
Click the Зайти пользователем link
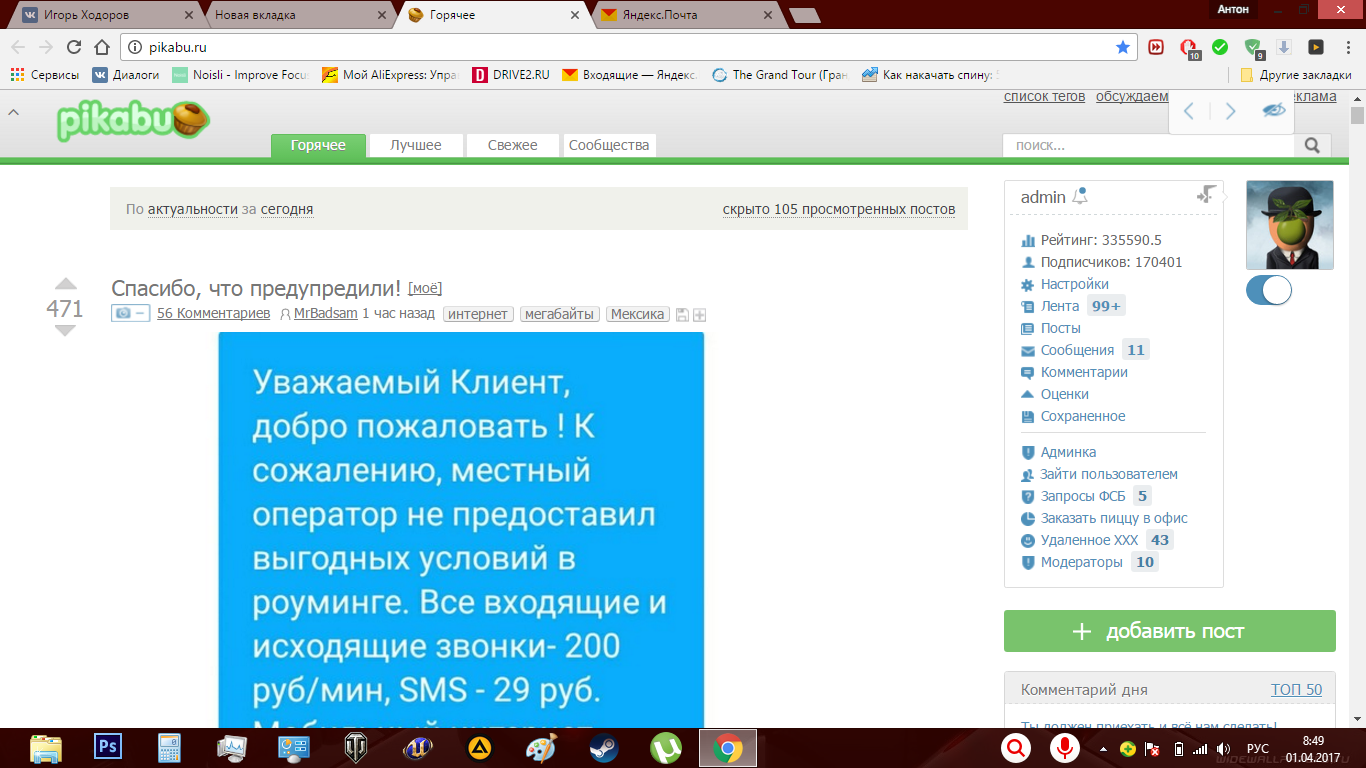[x=1109, y=474]
